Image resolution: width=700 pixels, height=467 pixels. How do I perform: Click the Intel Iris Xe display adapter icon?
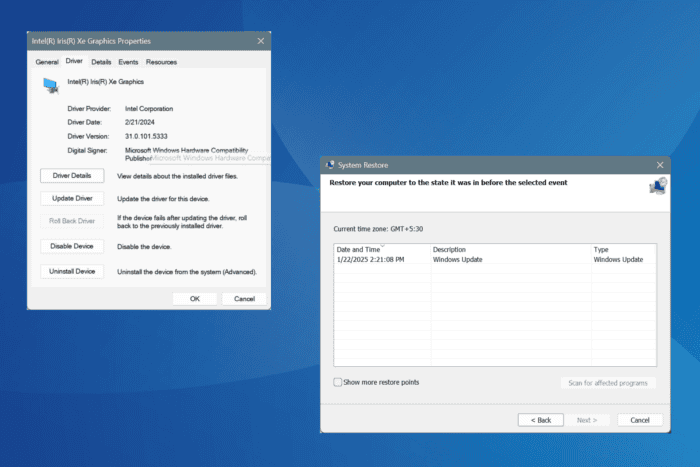(x=51, y=85)
